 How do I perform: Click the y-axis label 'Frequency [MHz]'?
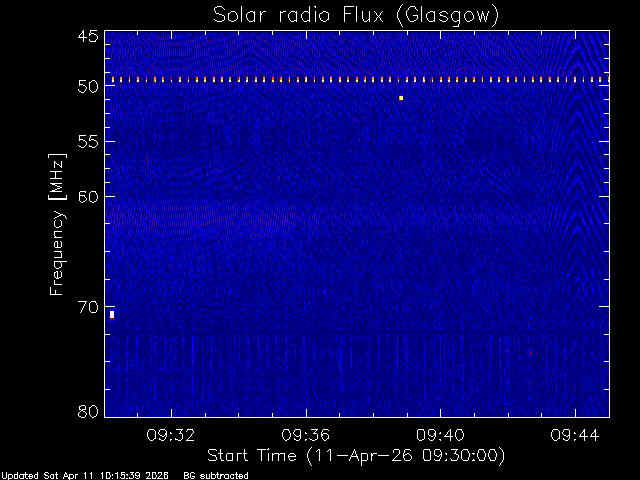[57, 224]
